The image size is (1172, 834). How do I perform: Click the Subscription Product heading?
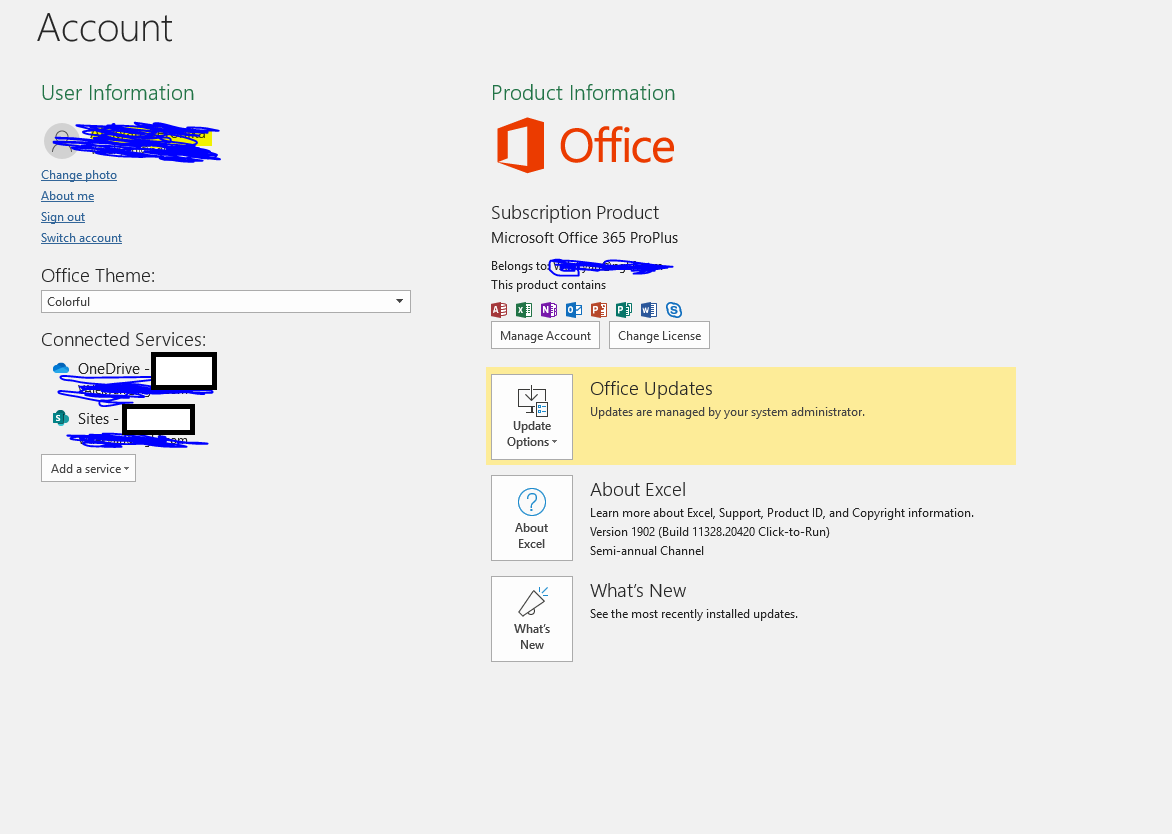pos(575,212)
